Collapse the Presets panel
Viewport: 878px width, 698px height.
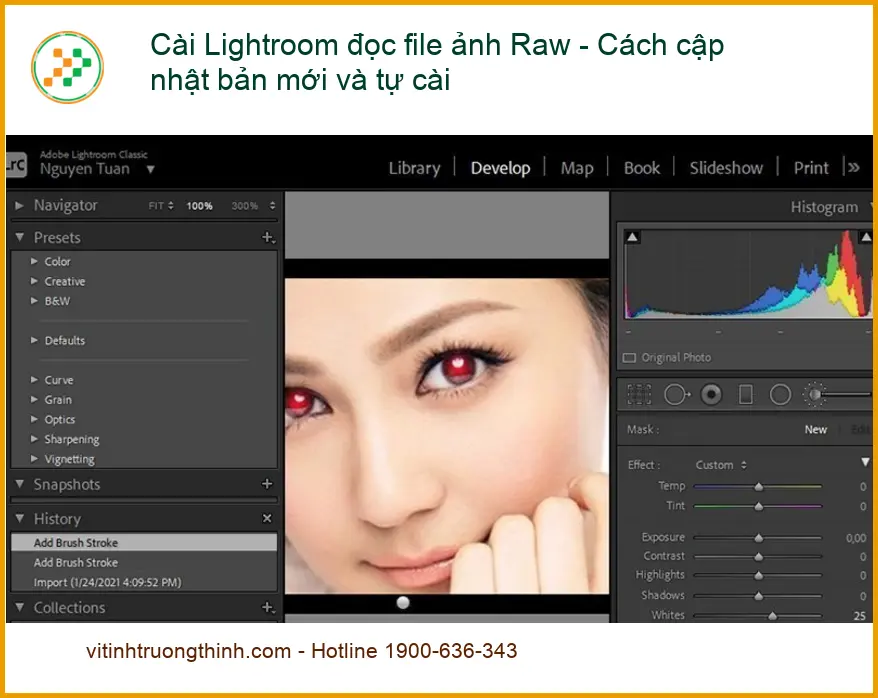(20, 237)
